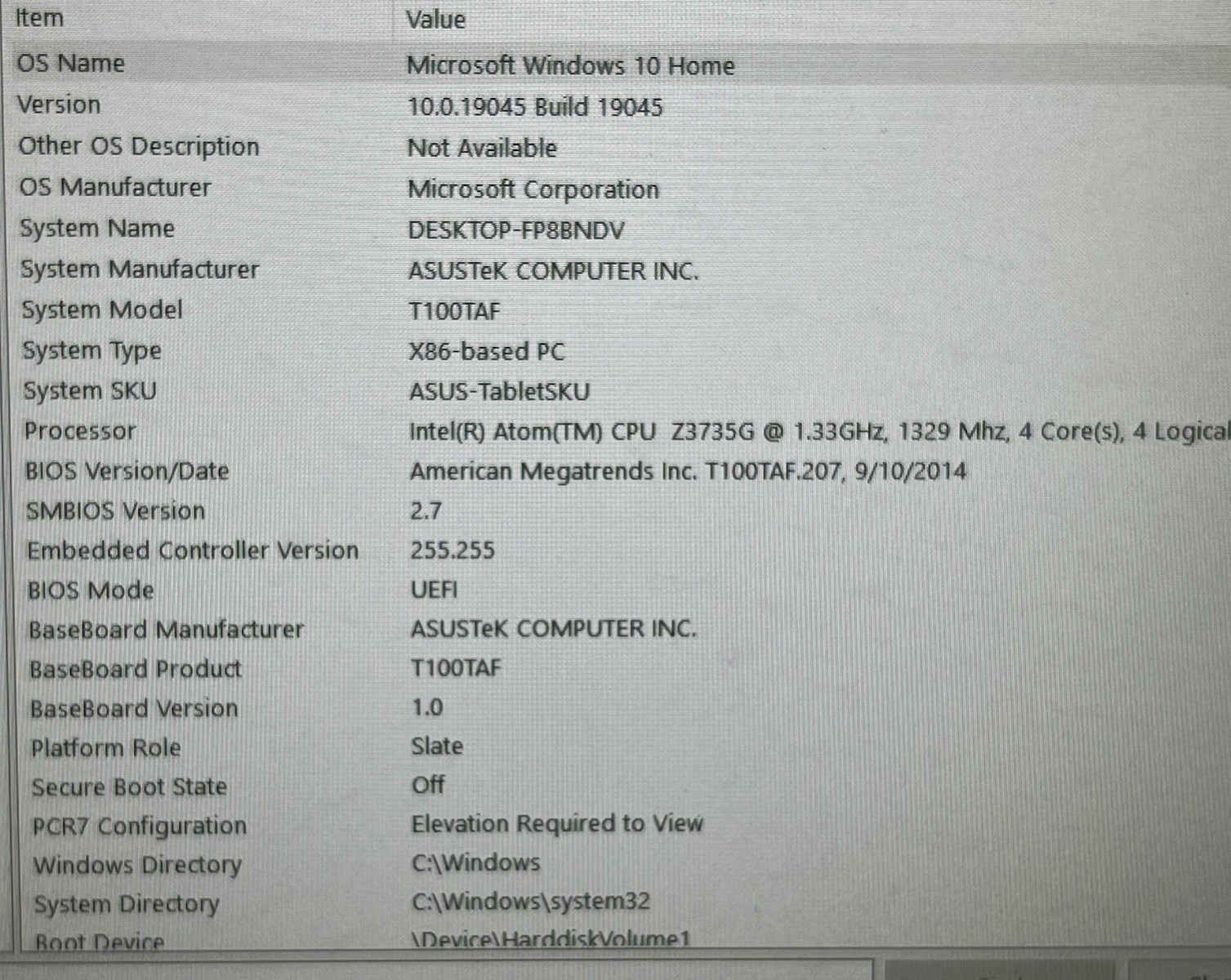Image resolution: width=1231 pixels, height=980 pixels.
Task: Select the System SKU row label
Action: (x=90, y=390)
